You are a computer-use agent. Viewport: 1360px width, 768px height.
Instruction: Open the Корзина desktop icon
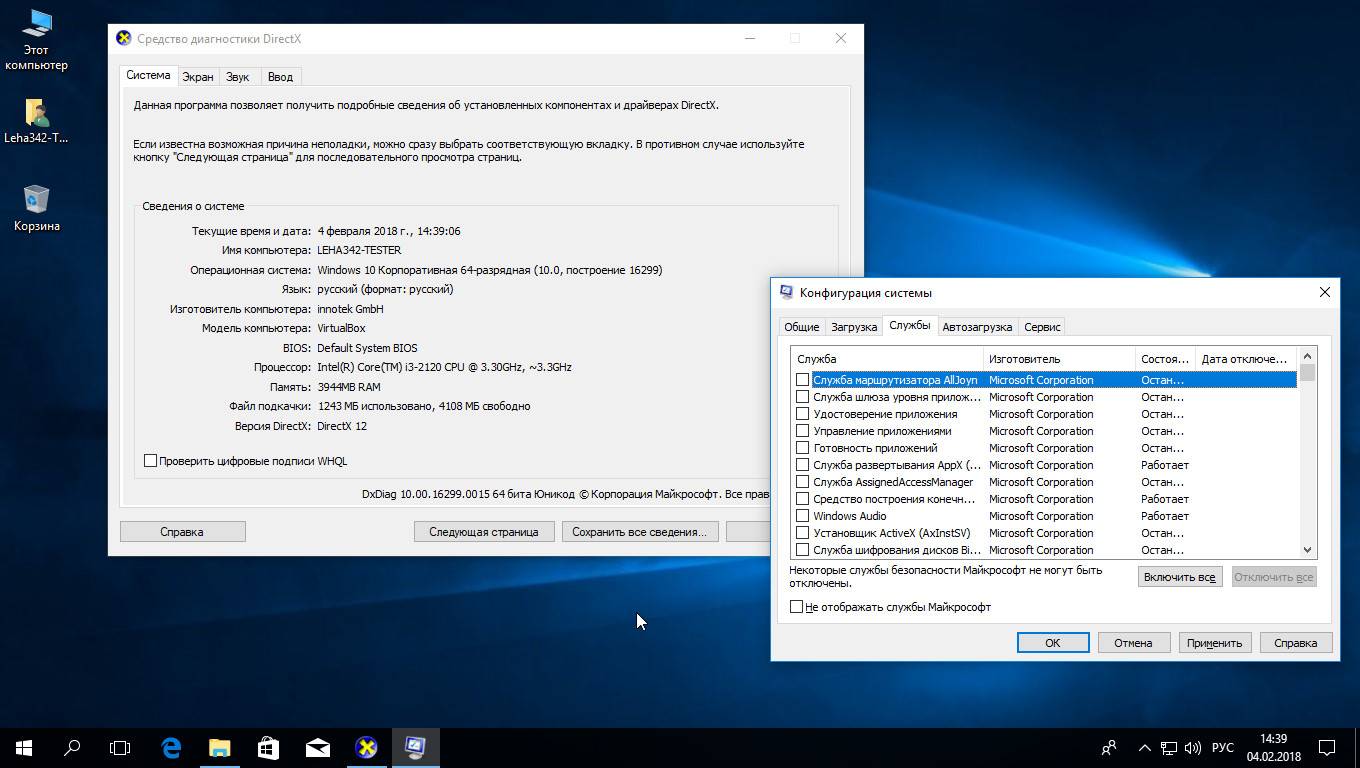coord(36,207)
